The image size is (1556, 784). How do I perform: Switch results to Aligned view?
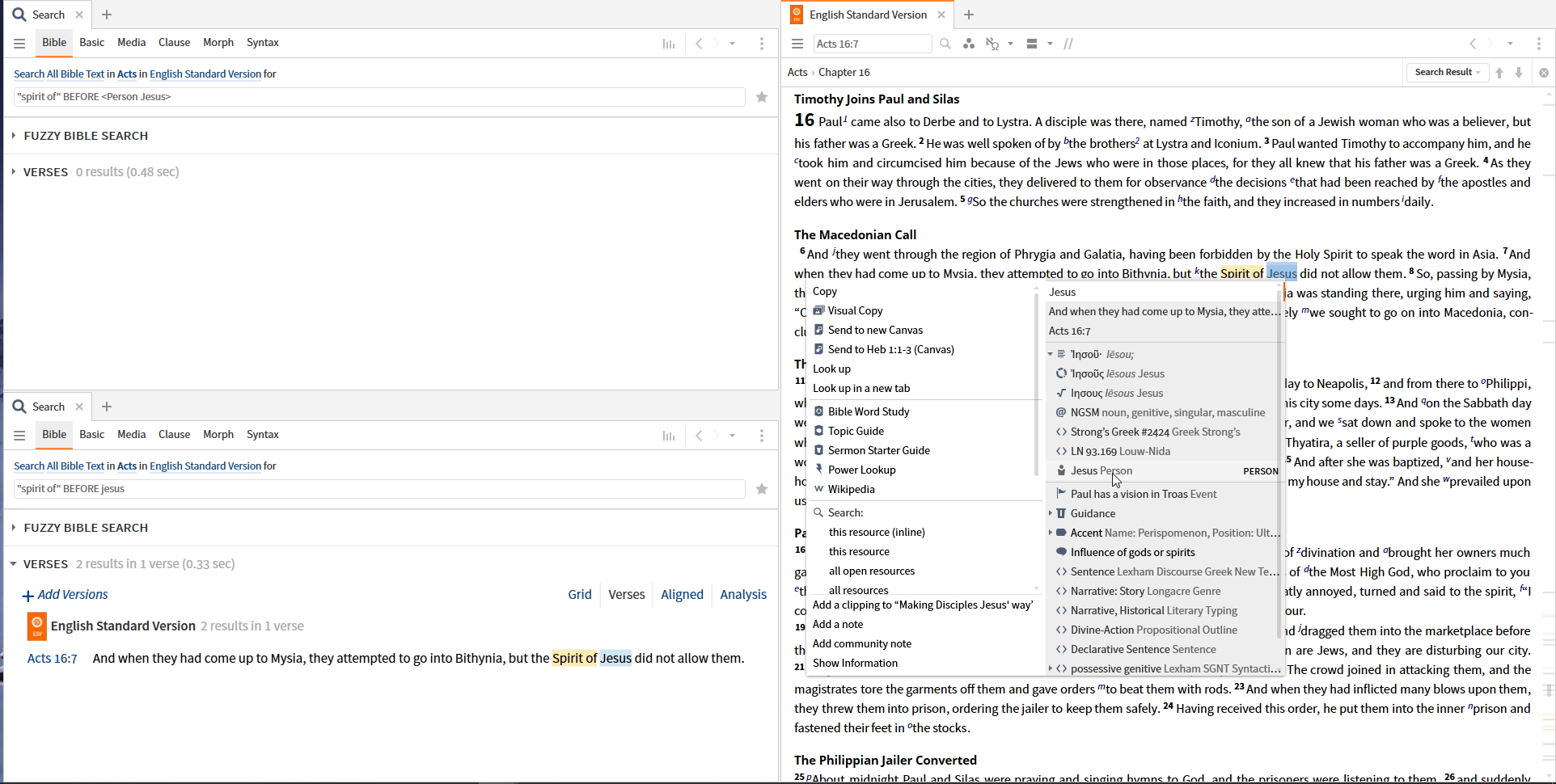click(x=682, y=595)
